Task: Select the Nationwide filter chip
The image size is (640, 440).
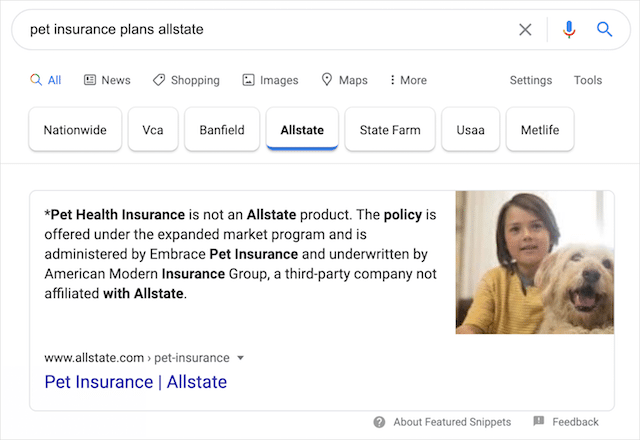Action: (x=75, y=130)
